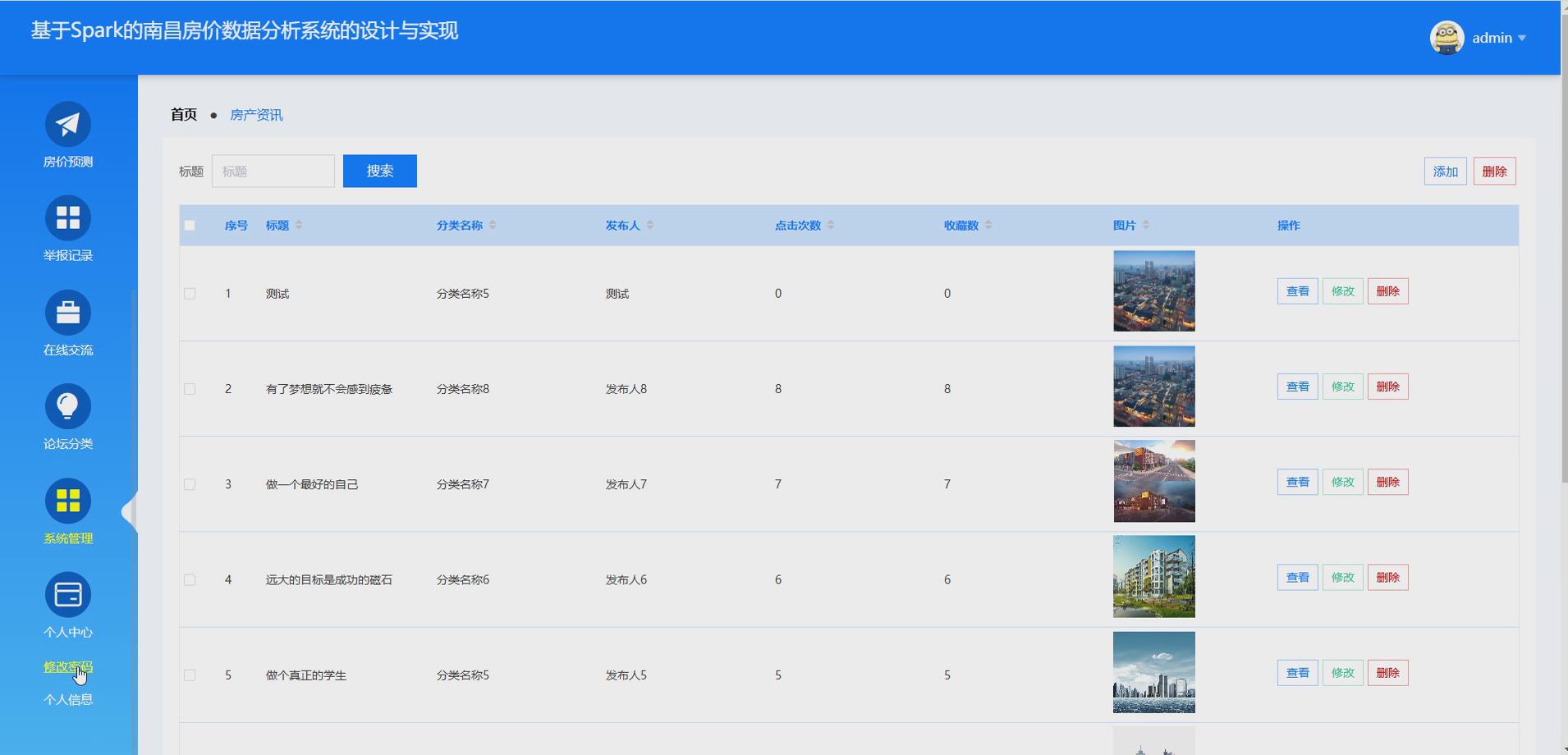1568x755 pixels.
Task: Sort by 点击次数 column arrows
Action: click(831, 225)
